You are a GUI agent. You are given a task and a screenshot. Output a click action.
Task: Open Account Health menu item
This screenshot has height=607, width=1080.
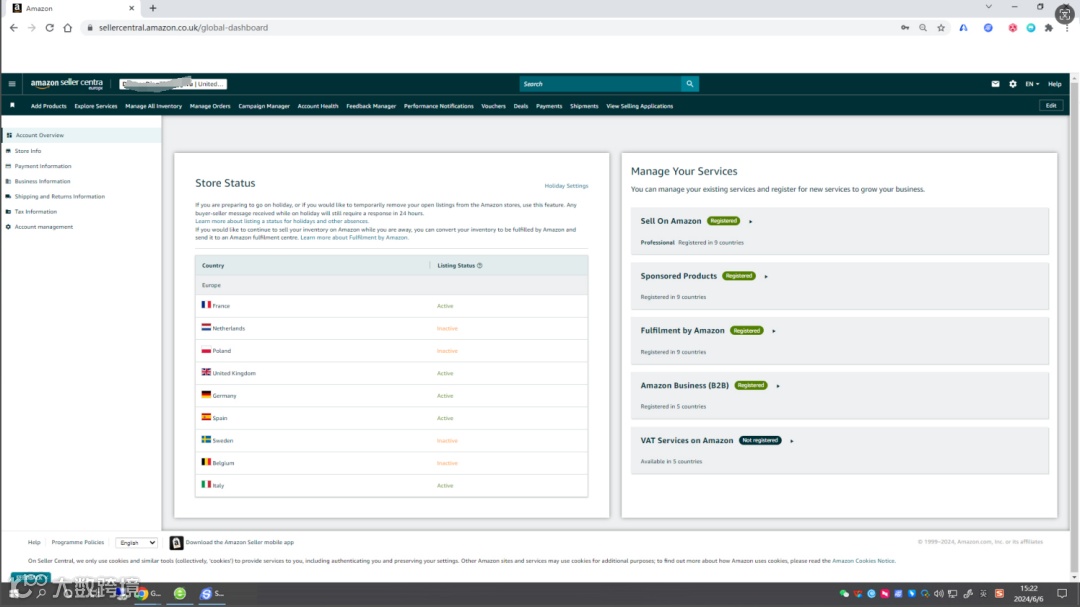pos(318,106)
